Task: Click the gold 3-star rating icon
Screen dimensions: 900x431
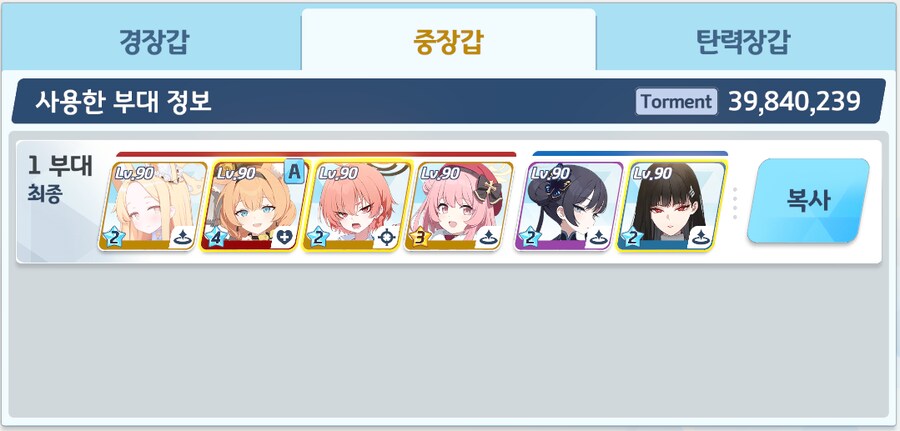Action: pyautogui.click(x=418, y=238)
